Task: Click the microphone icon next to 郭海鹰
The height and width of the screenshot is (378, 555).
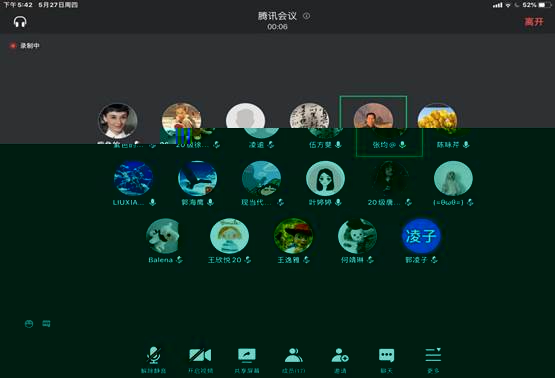Action: [210, 202]
